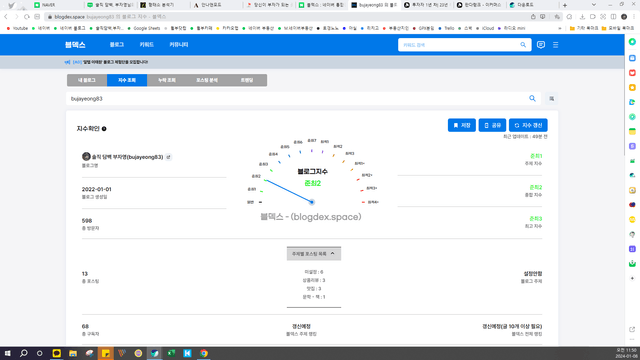This screenshot has width=640, height=360.
Task: Select the 지수 조회 tab
Action: coord(127,80)
